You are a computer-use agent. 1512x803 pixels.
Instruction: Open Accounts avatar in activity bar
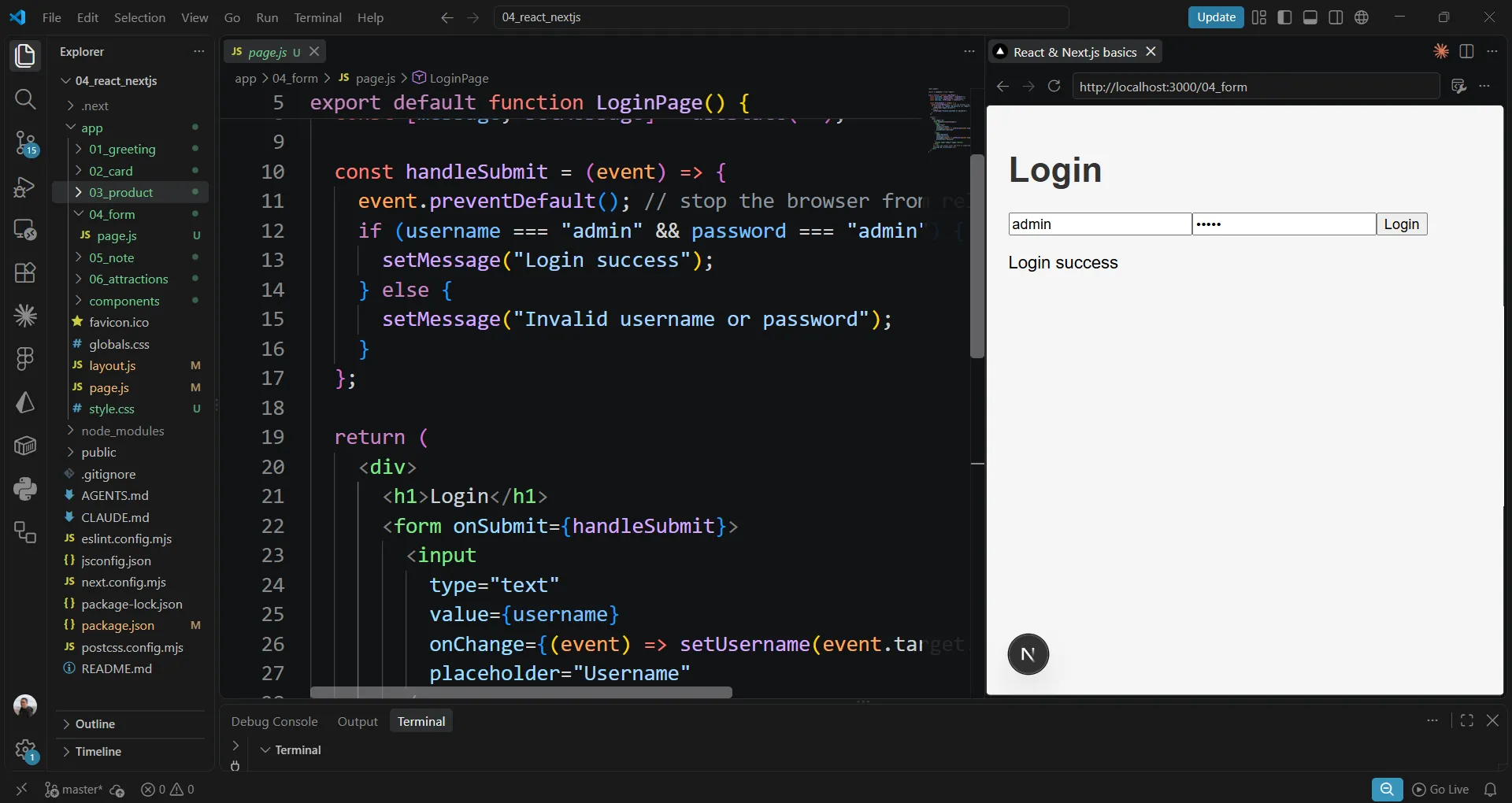click(x=25, y=705)
